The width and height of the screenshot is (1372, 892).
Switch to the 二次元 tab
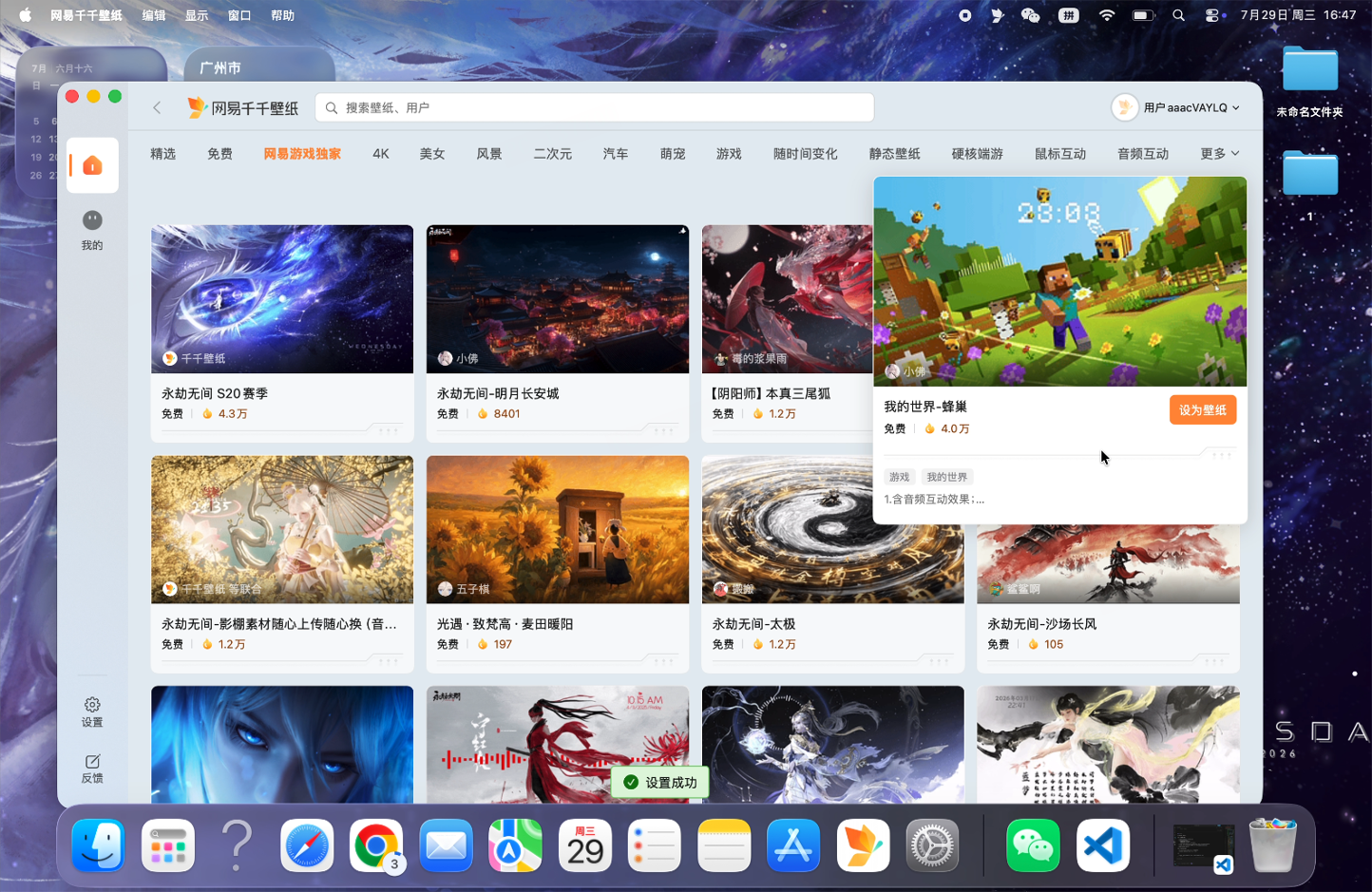553,154
